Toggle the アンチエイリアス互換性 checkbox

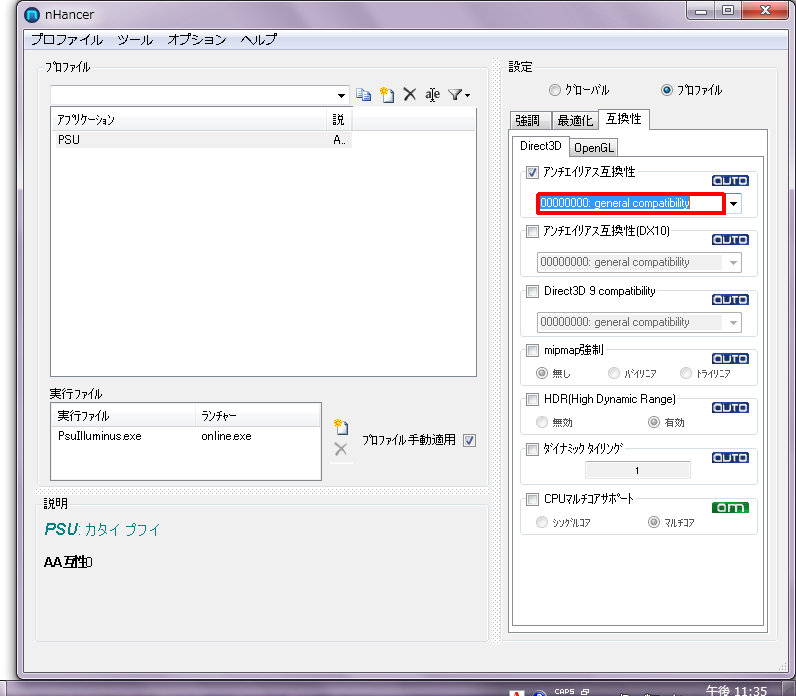[x=532, y=173]
